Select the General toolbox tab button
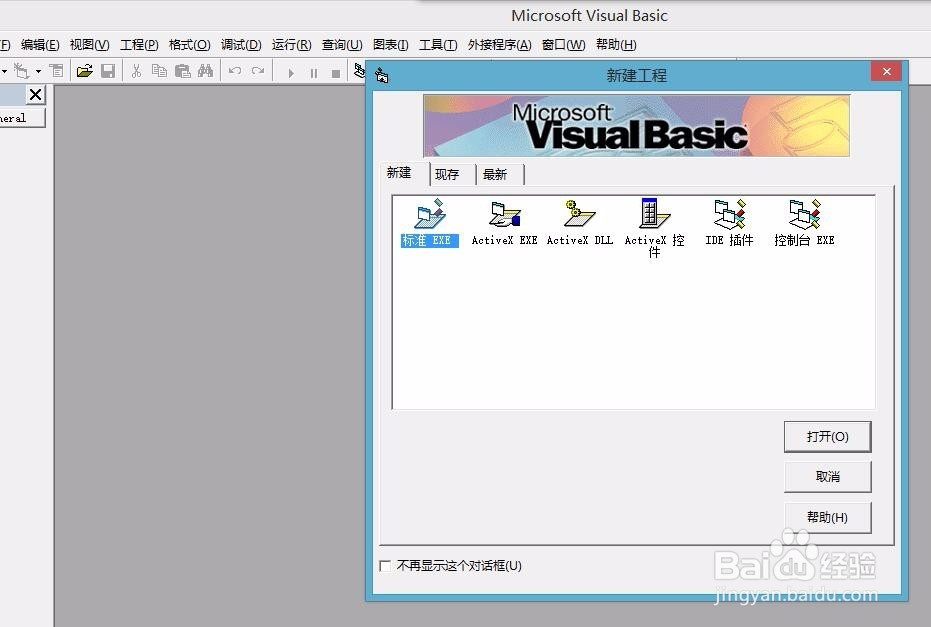The width and height of the screenshot is (931, 627). point(21,118)
